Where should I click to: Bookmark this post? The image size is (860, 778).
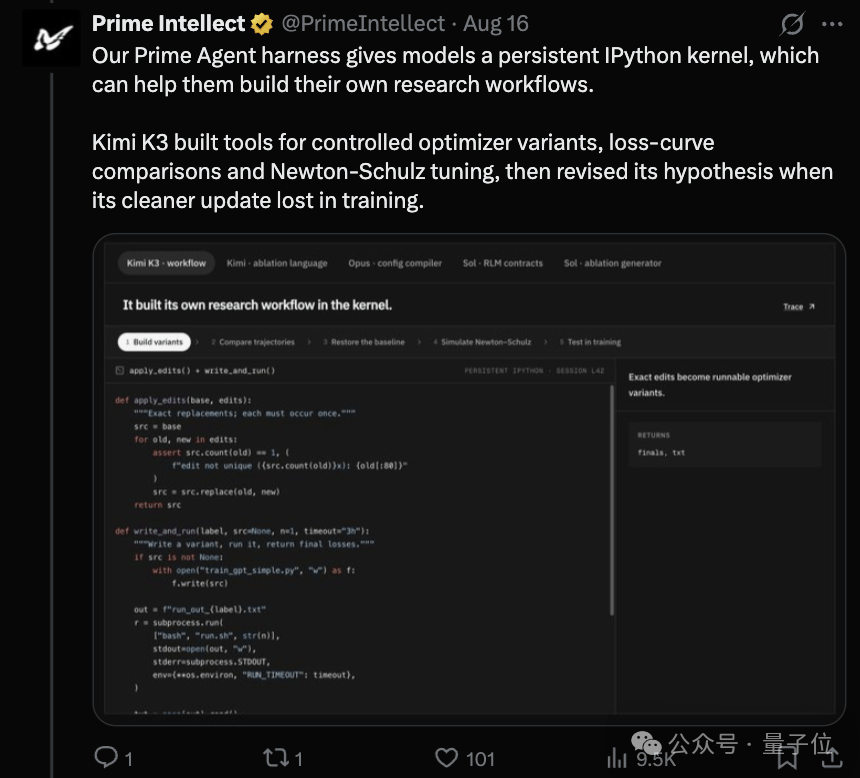[x=787, y=758]
